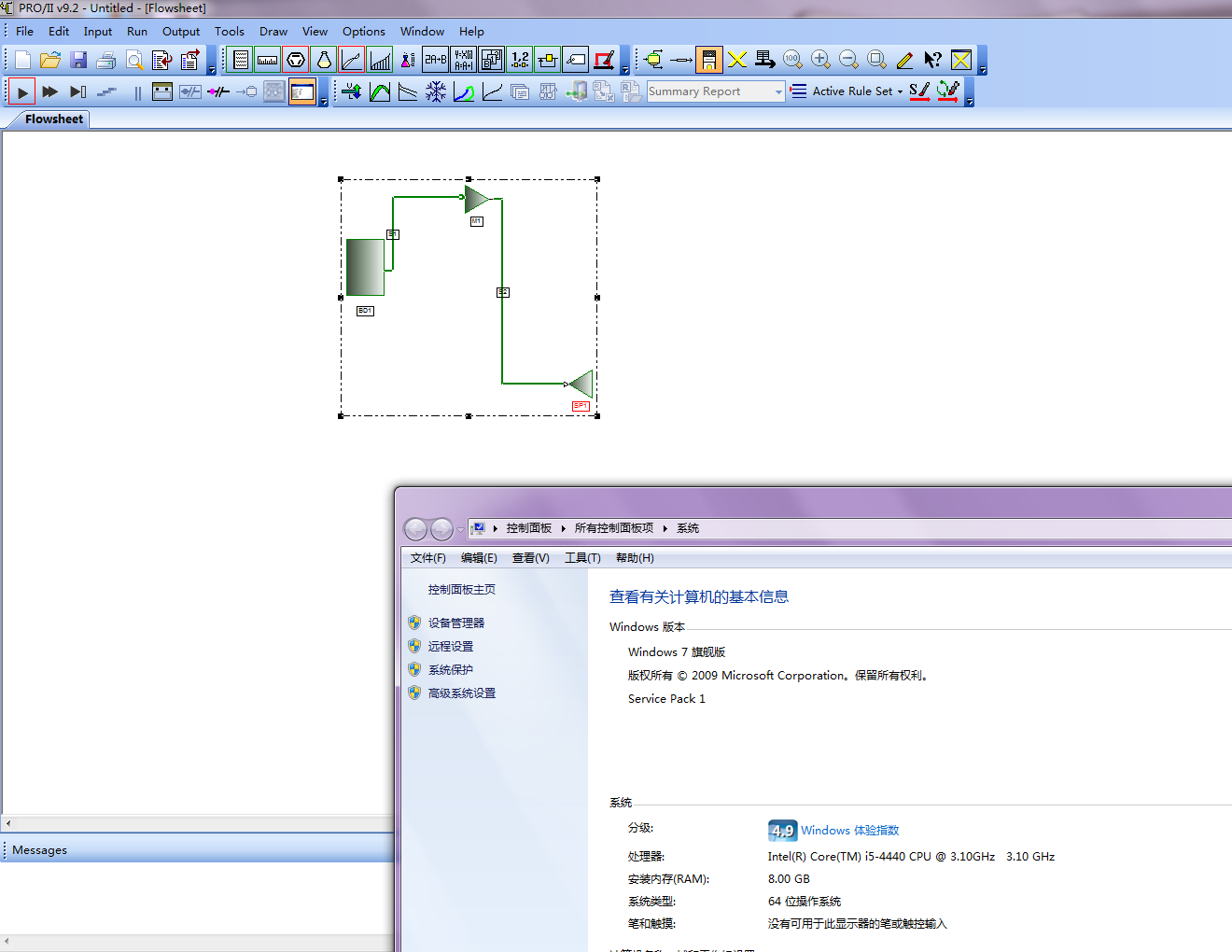This screenshot has height=952, width=1232.
Task: Open Print Preview with the magnifier-page icon
Action: tap(134, 61)
